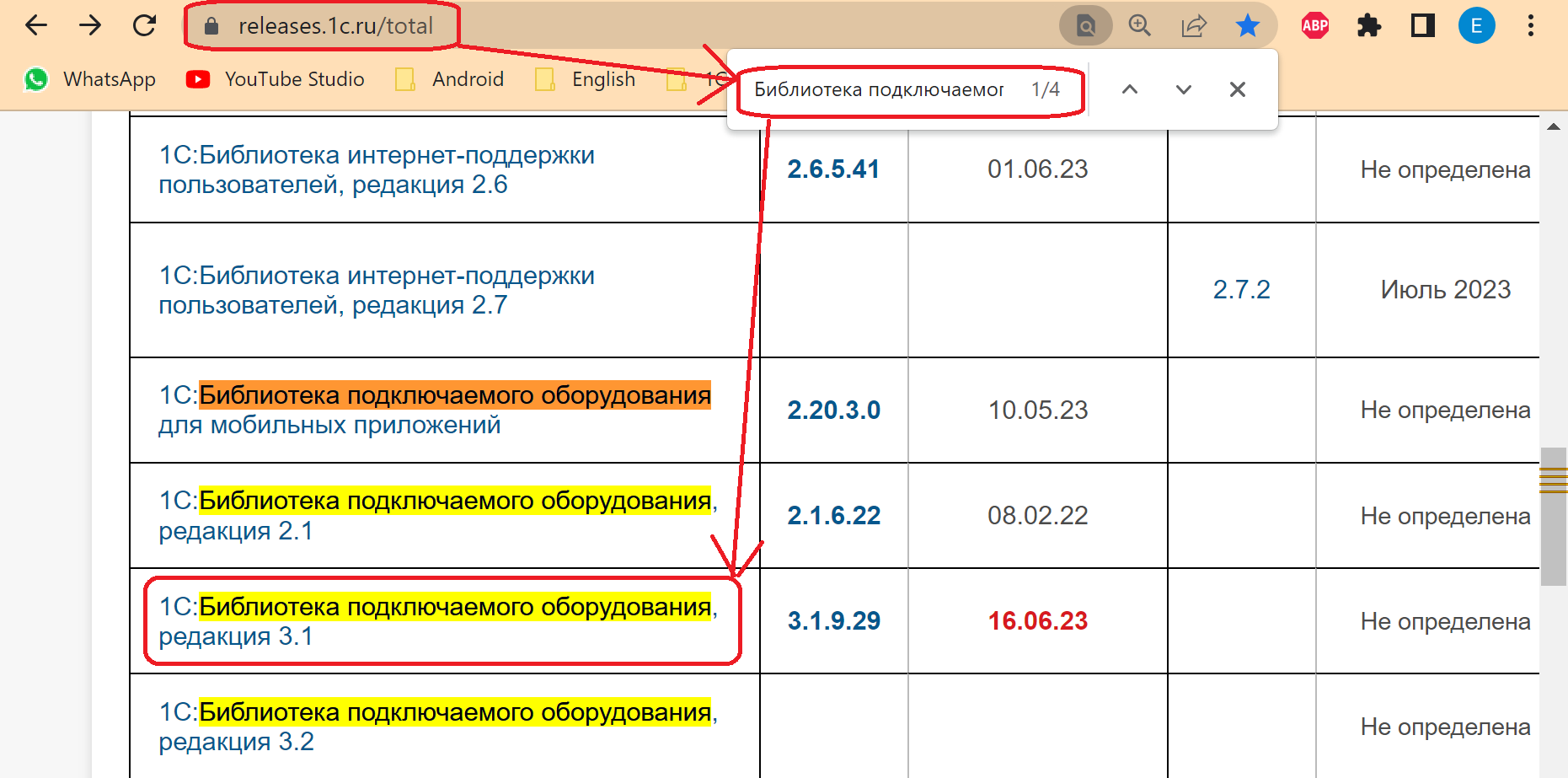
Task: Open the profile avatar E
Action: click(x=1477, y=26)
